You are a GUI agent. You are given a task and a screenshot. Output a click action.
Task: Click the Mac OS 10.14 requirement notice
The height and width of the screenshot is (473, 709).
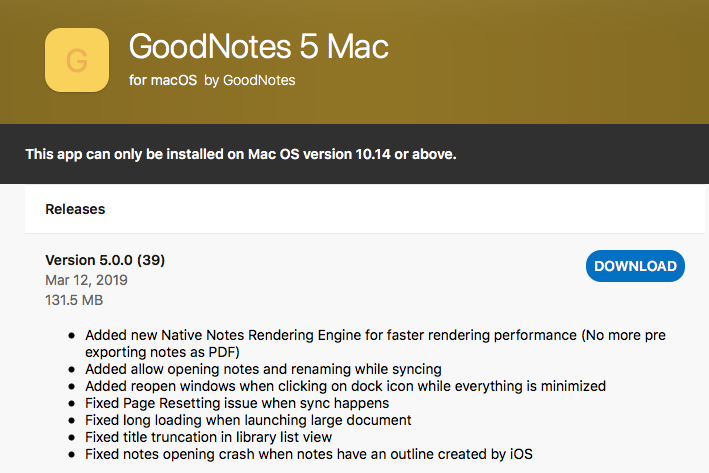tap(241, 154)
